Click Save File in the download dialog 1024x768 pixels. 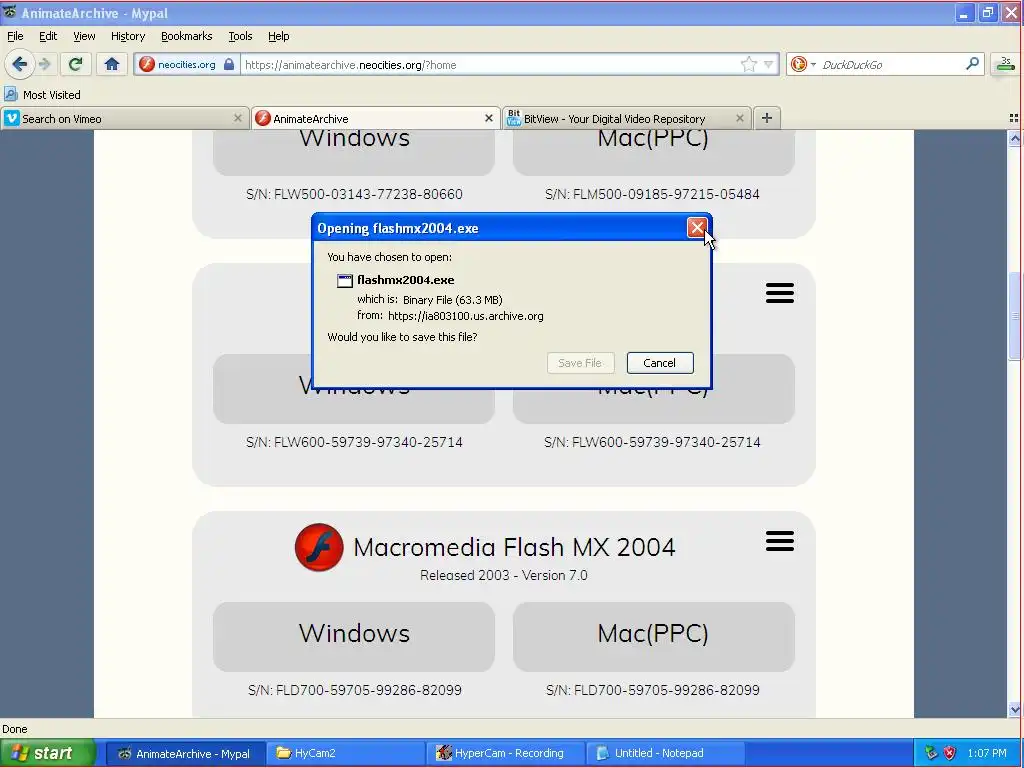[580, 363]
